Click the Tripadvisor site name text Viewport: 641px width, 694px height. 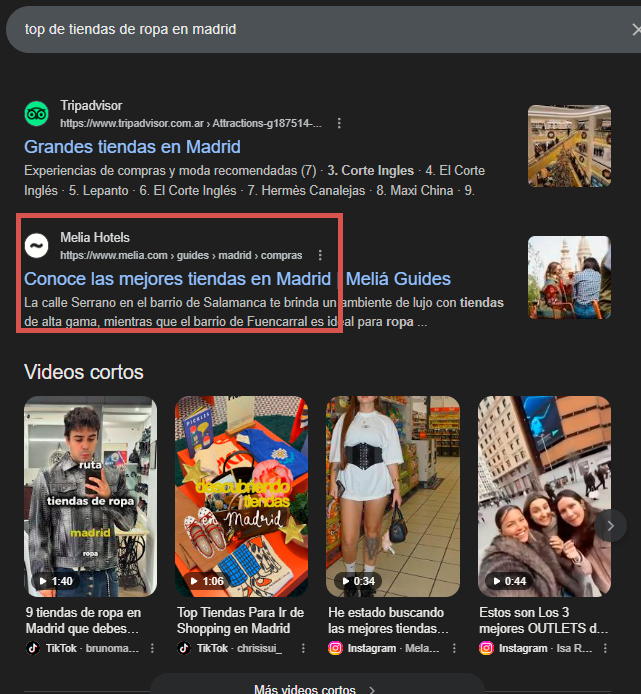pyautogui.click(x=91, y=105)
